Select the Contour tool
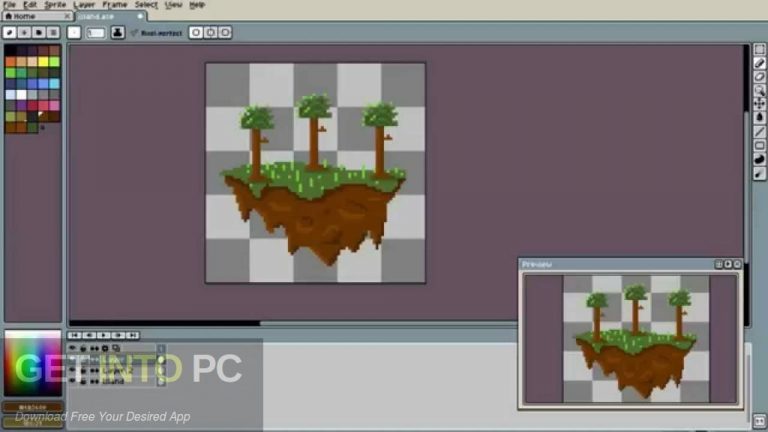This screenshot has height=432, width=768. coord(759,159)
